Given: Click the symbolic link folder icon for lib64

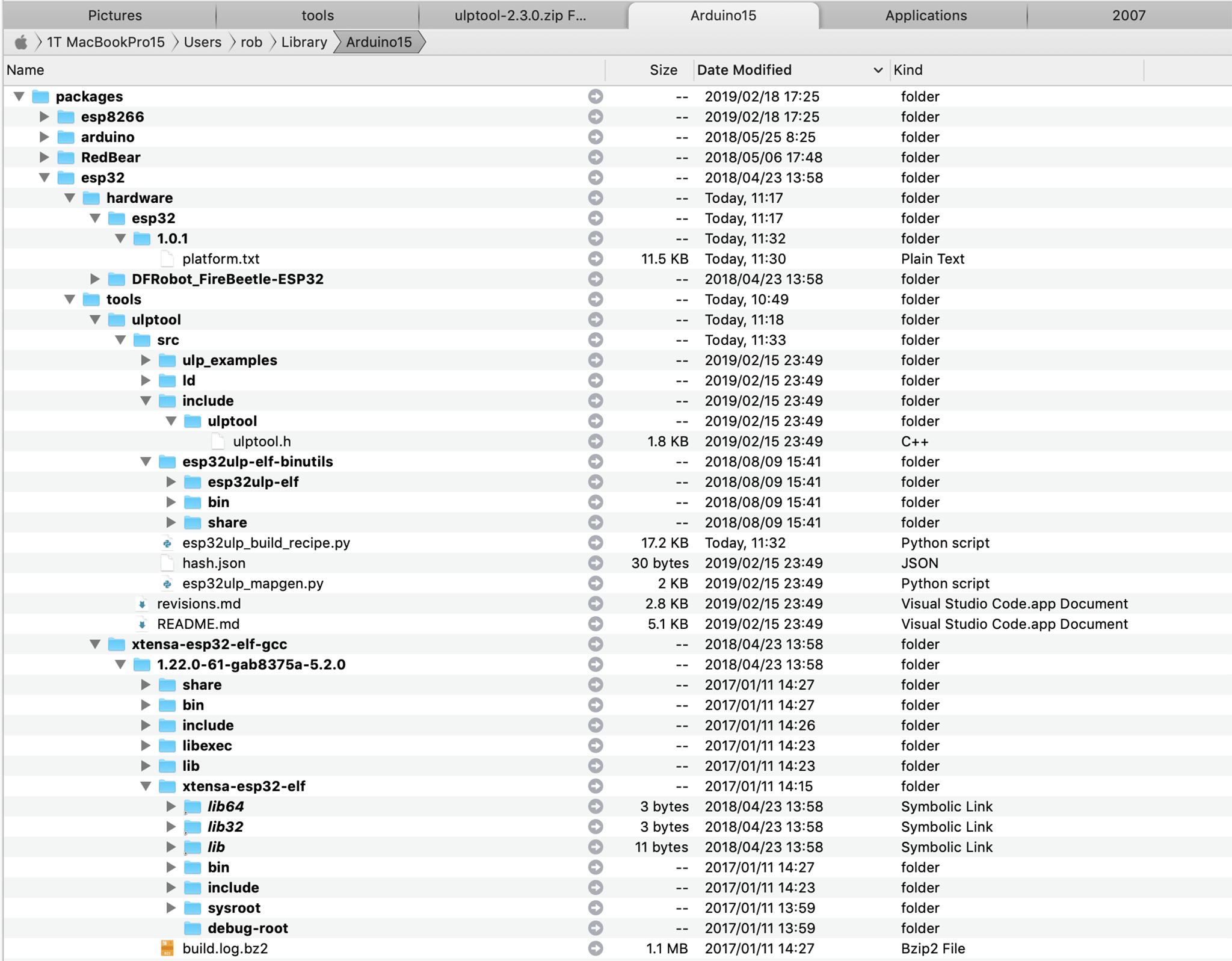Looking at the screenshot, I should (x=192, y=806).
